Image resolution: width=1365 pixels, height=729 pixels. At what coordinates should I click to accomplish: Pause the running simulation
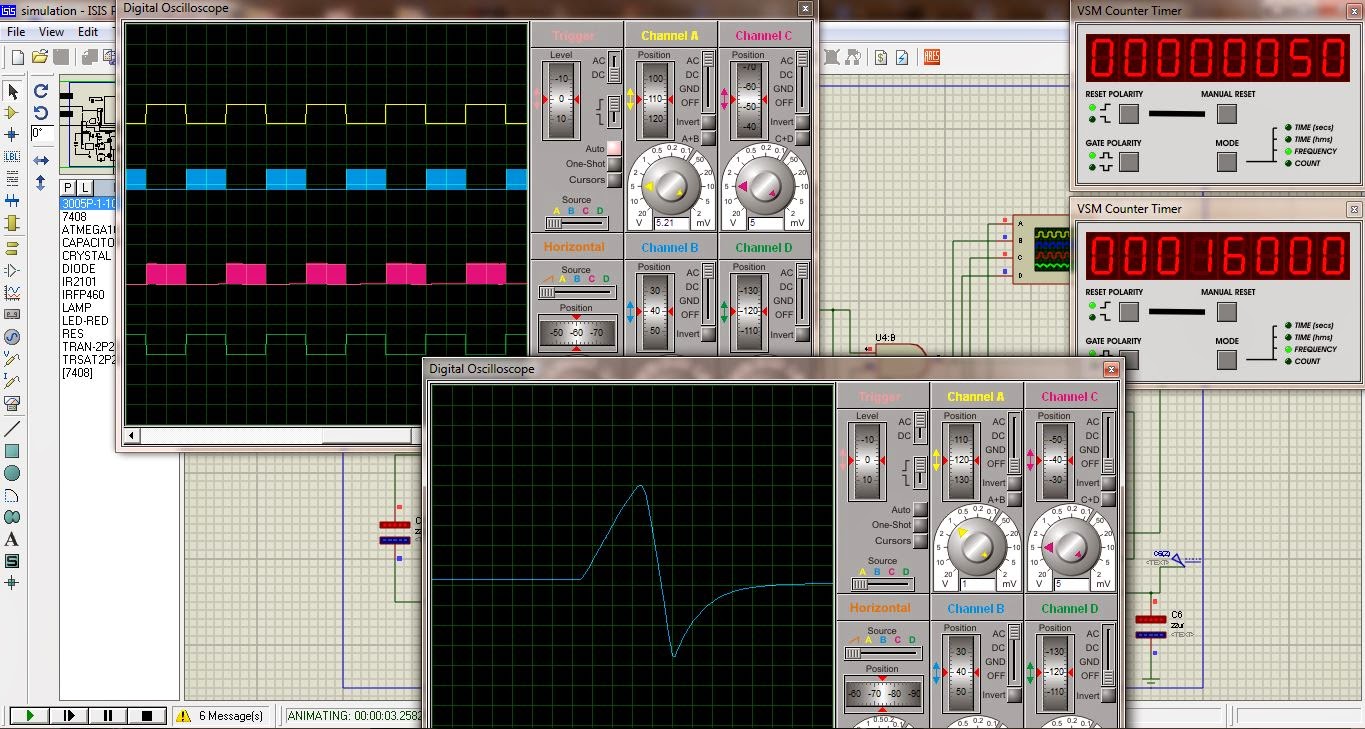click(x=108, y=715)
